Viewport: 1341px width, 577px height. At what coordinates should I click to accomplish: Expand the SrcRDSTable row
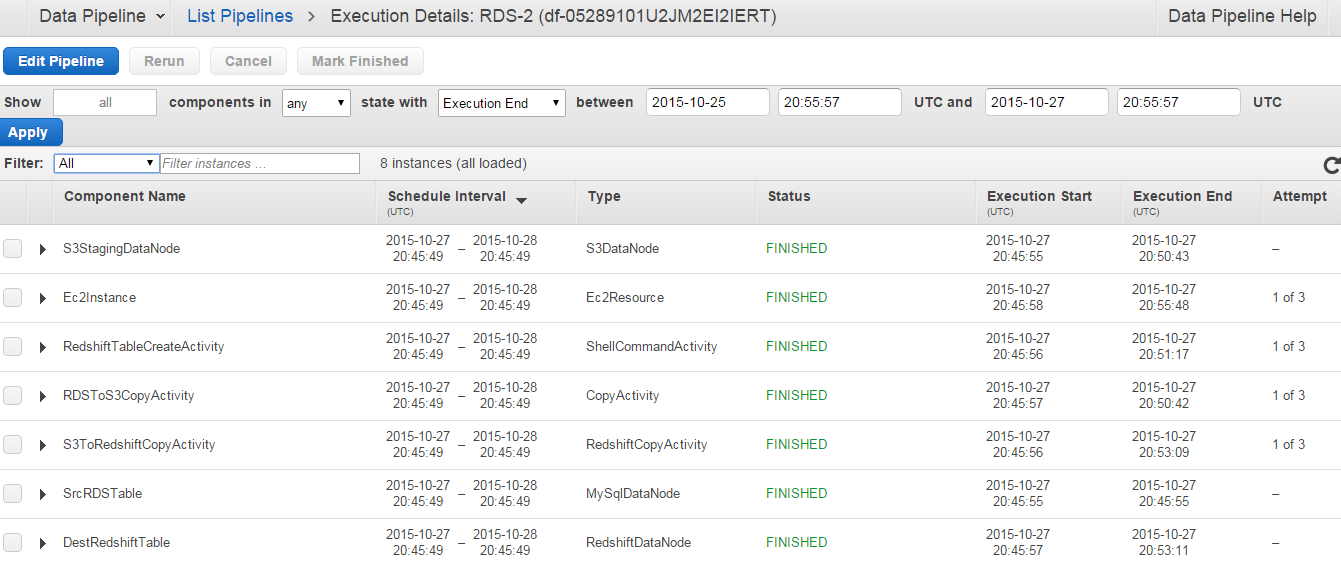43,494
